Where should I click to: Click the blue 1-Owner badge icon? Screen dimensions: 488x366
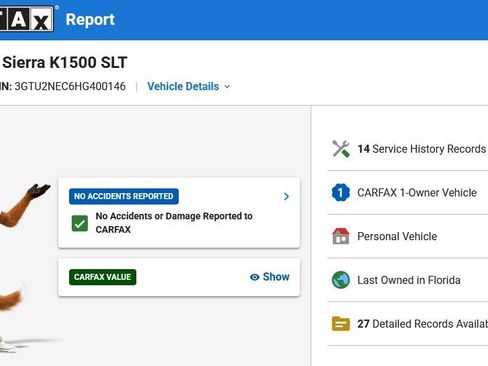(x=341, y=192)
